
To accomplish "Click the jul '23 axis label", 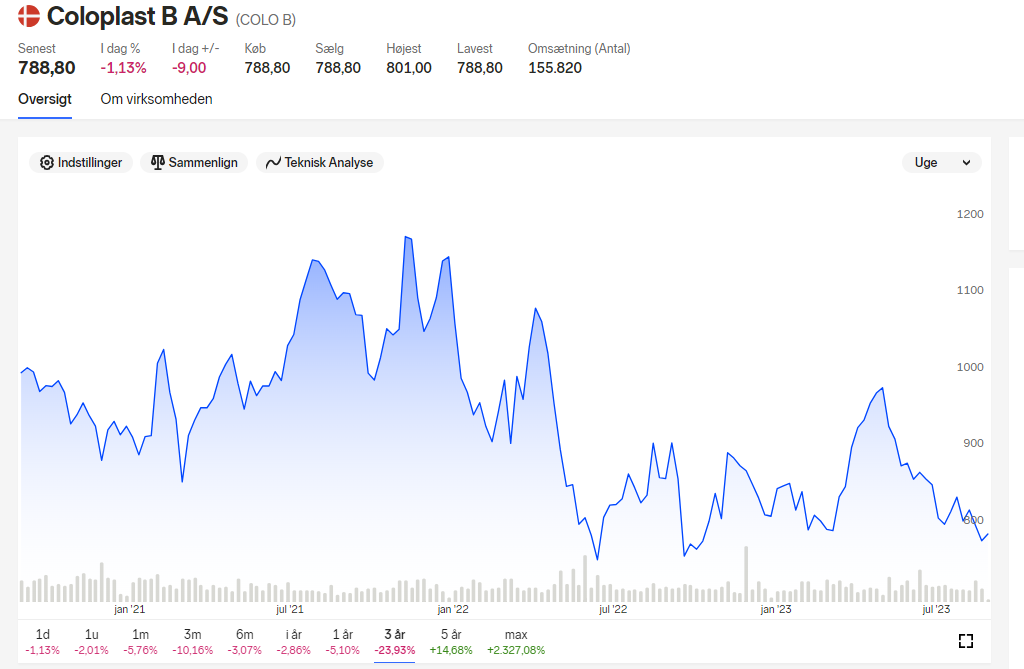I will click(x=936, y=610).
